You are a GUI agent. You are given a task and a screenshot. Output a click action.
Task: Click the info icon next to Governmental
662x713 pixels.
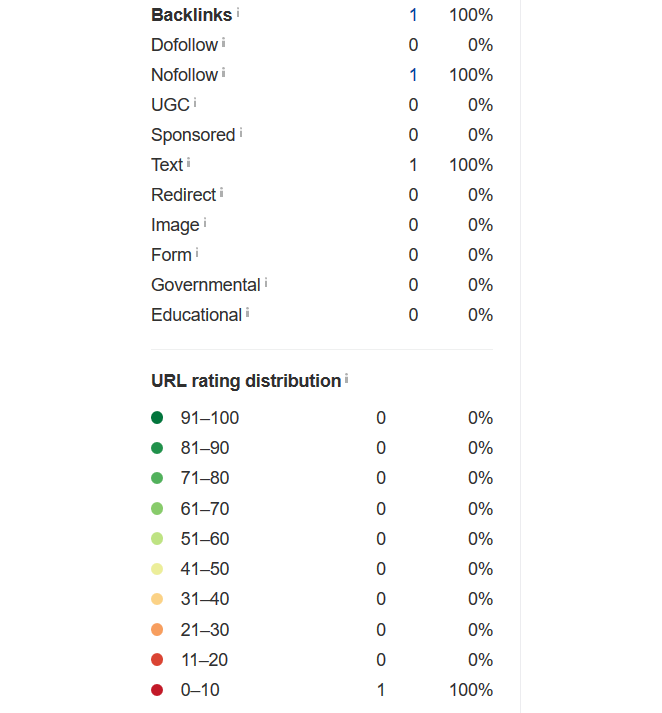click(x=266, y=283)
